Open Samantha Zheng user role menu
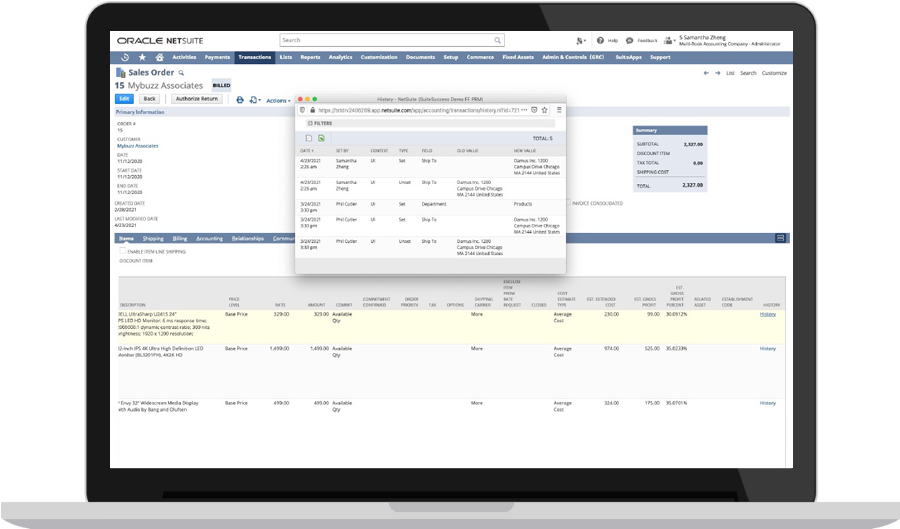 click(x=729, y=41)
